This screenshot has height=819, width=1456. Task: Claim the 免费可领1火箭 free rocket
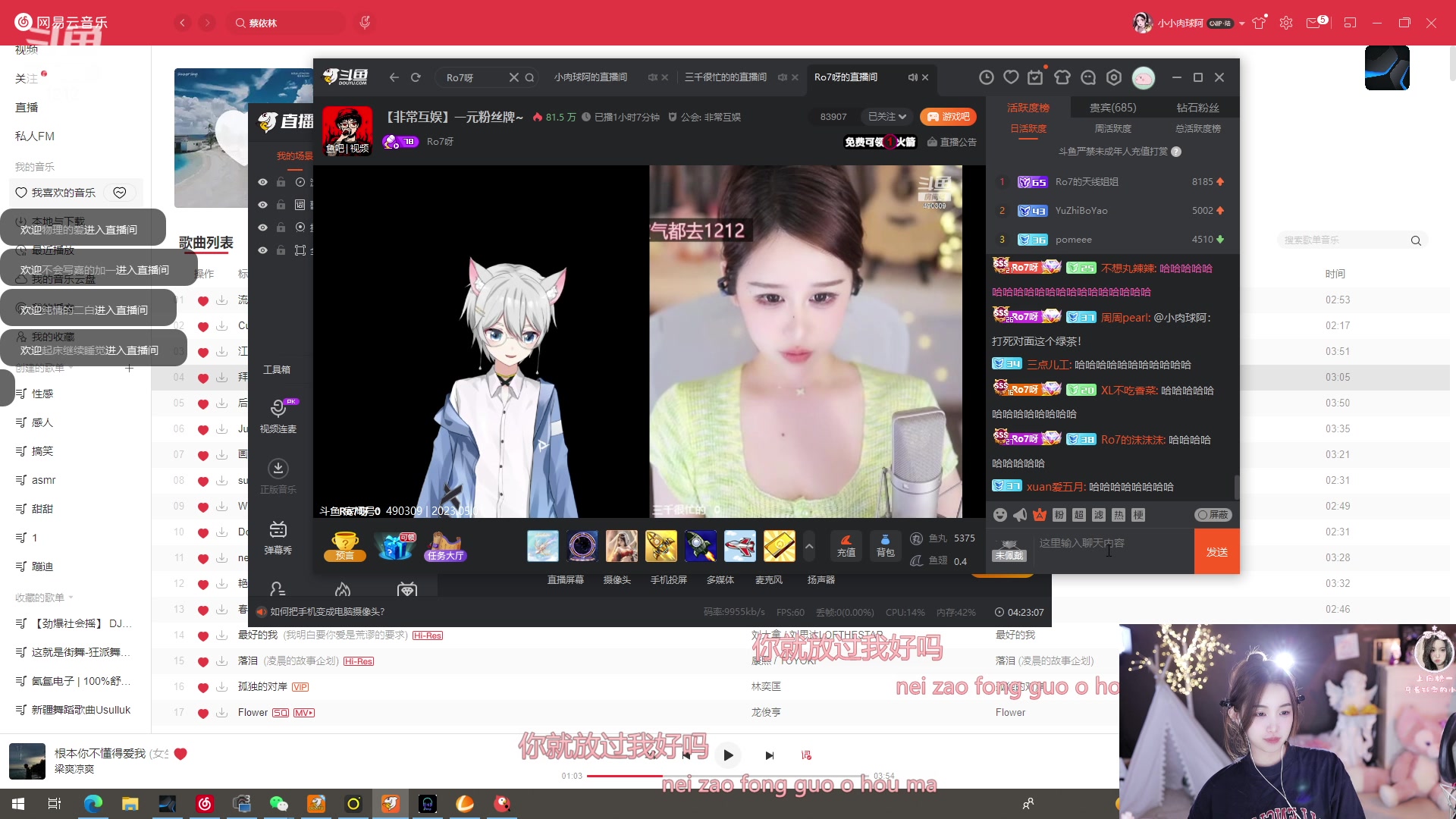click(880, 142)
